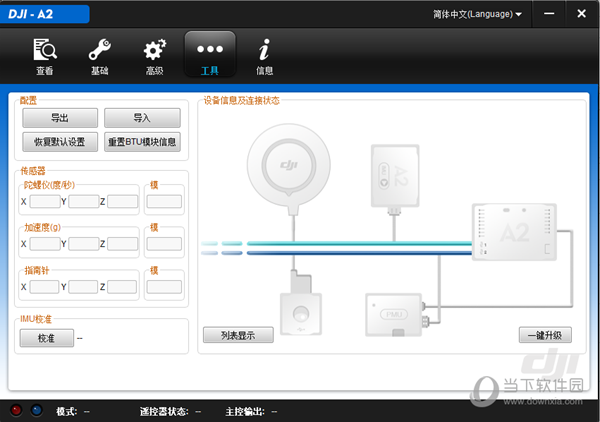Click the IMU 校准 button
The height and width of the screenshot is (422, 600).
tap(46, 338)
